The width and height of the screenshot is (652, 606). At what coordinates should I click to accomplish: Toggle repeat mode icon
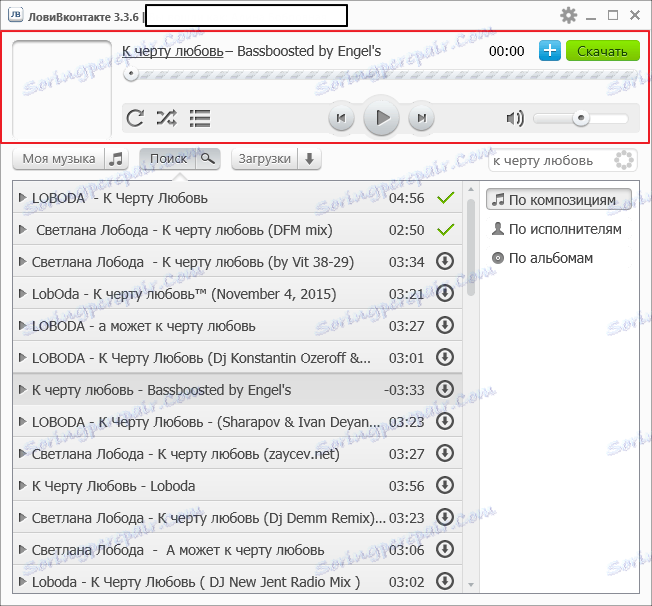(x=135, y=119)
